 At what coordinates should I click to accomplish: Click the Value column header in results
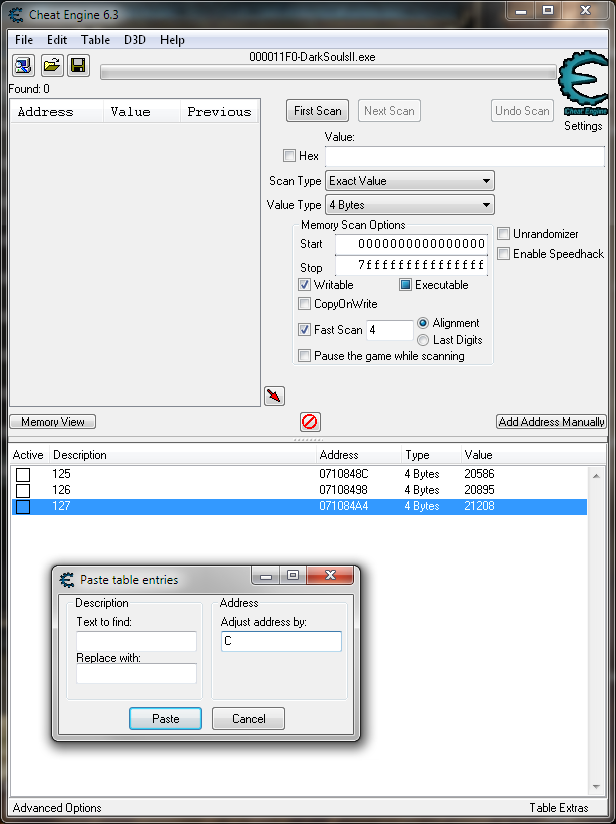point(142,111)
